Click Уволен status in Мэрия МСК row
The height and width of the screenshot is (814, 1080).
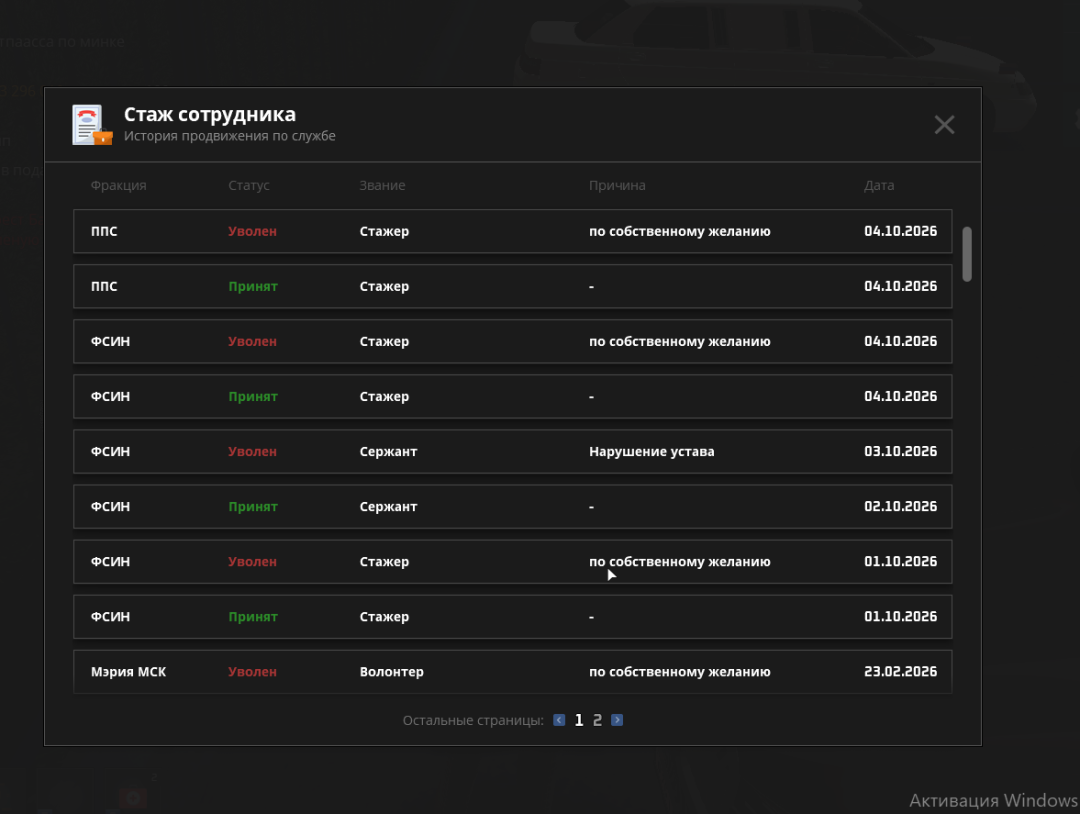(x=252, y=671)
